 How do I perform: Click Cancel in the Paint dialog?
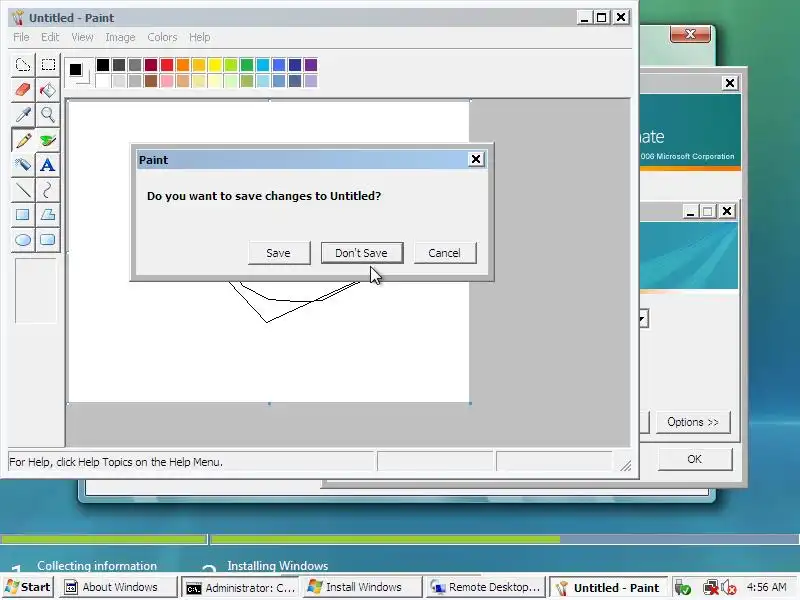(x=445, y=253)
